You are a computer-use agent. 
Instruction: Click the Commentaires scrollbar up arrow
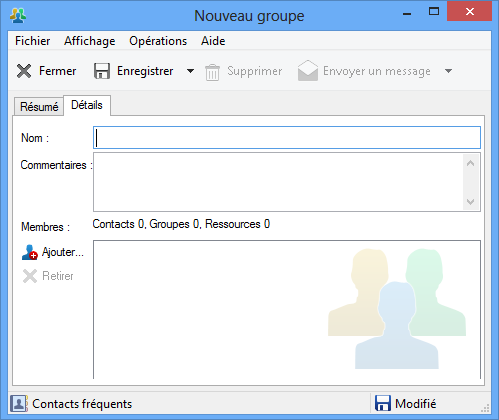pyautogui.click(x=471, y=163)
